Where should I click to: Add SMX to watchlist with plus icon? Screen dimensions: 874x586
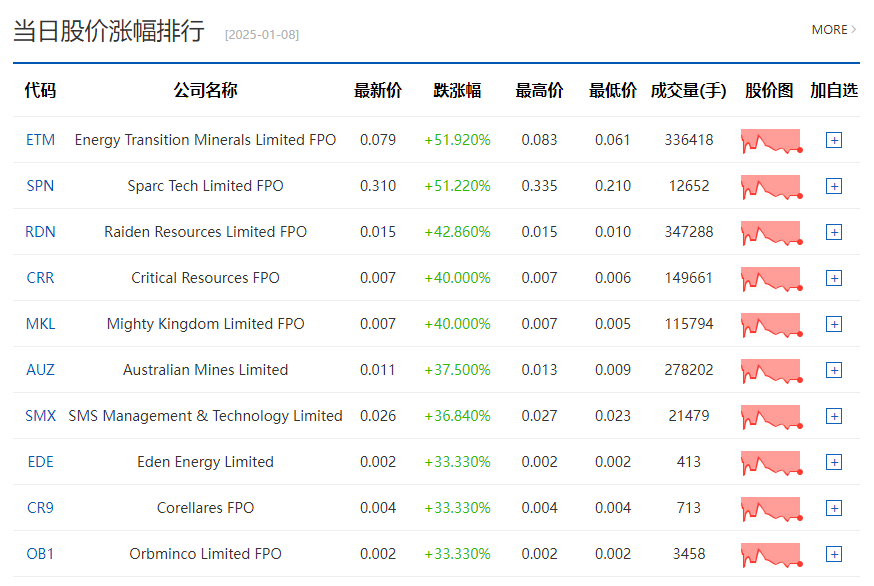[x=834, y=416]
